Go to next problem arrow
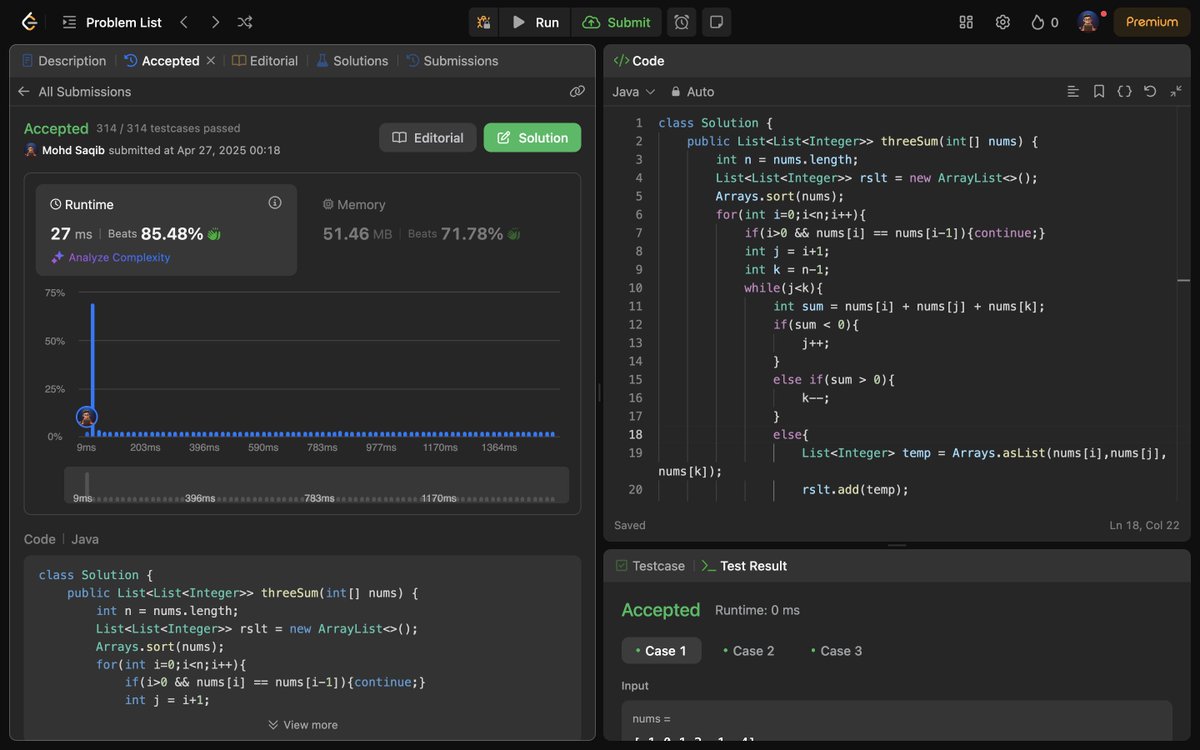The width and height of the screenshot is (1200, 750). tap(215, 22)
